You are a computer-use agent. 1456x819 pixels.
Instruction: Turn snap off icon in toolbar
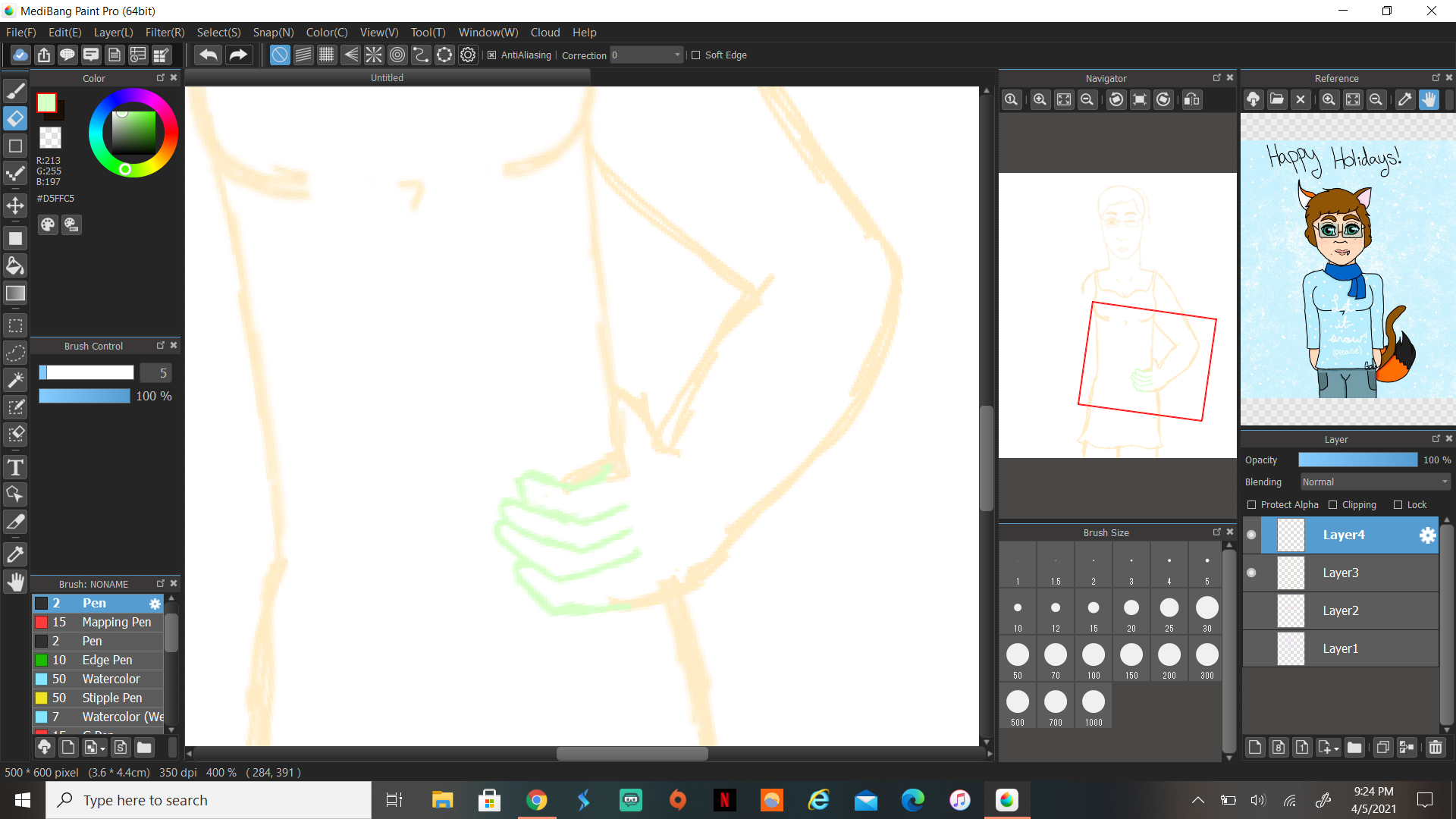[x=280, y=55]
